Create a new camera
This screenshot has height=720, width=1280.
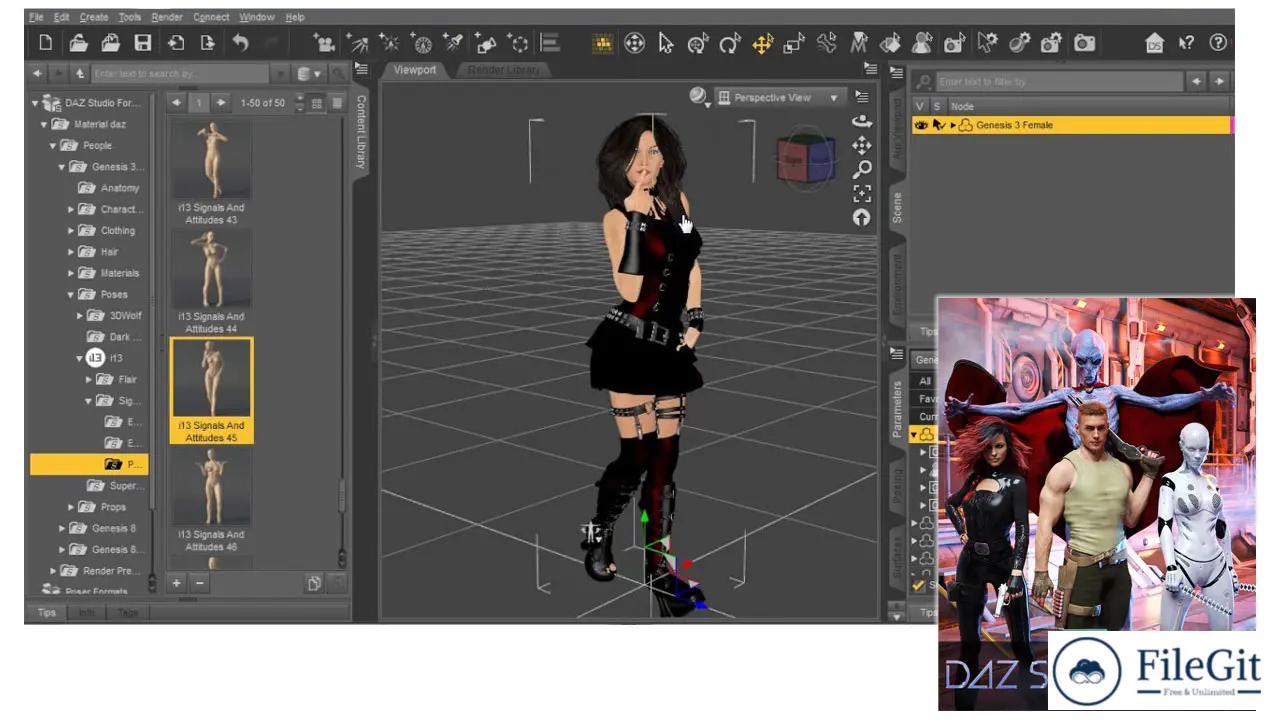pos(324,43)
